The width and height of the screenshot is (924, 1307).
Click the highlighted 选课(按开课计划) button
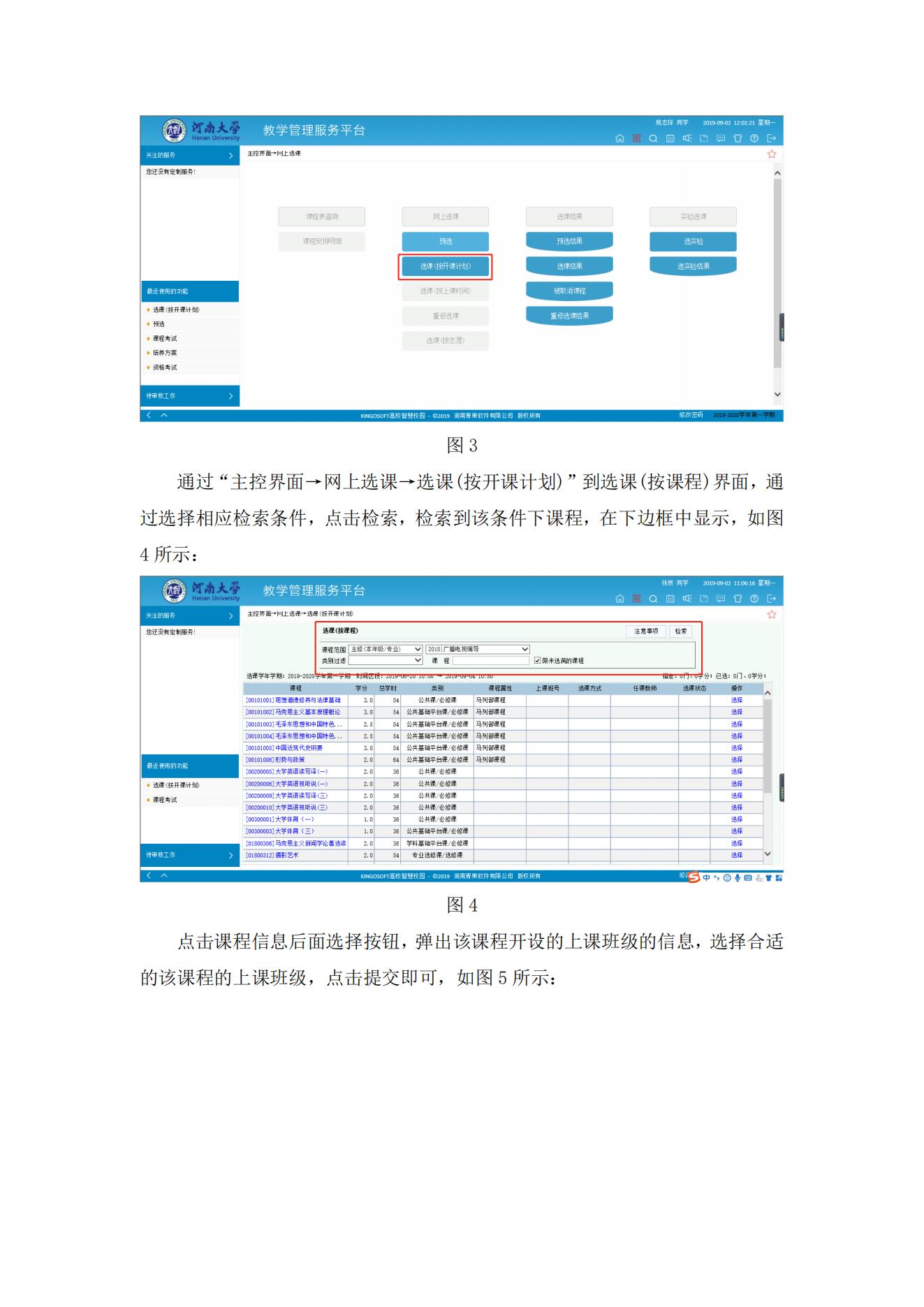pos(446,266)
